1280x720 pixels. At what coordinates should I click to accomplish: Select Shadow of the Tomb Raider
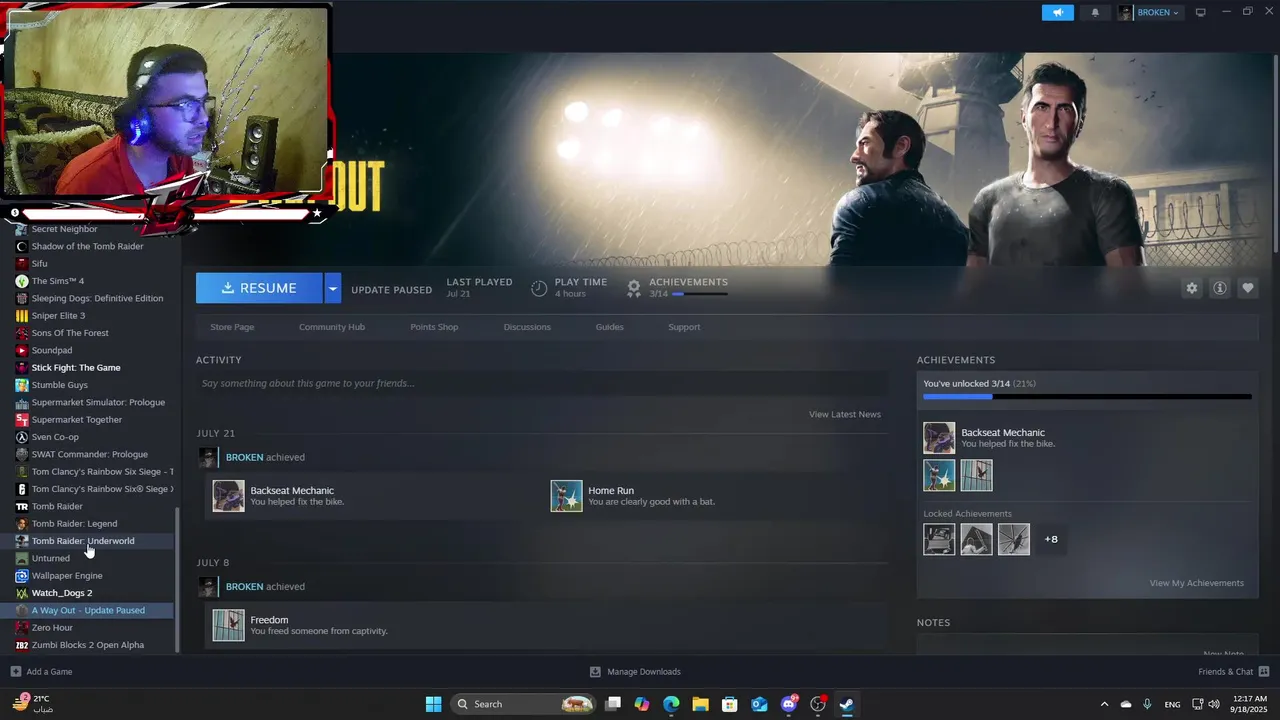tap(87, 246)
